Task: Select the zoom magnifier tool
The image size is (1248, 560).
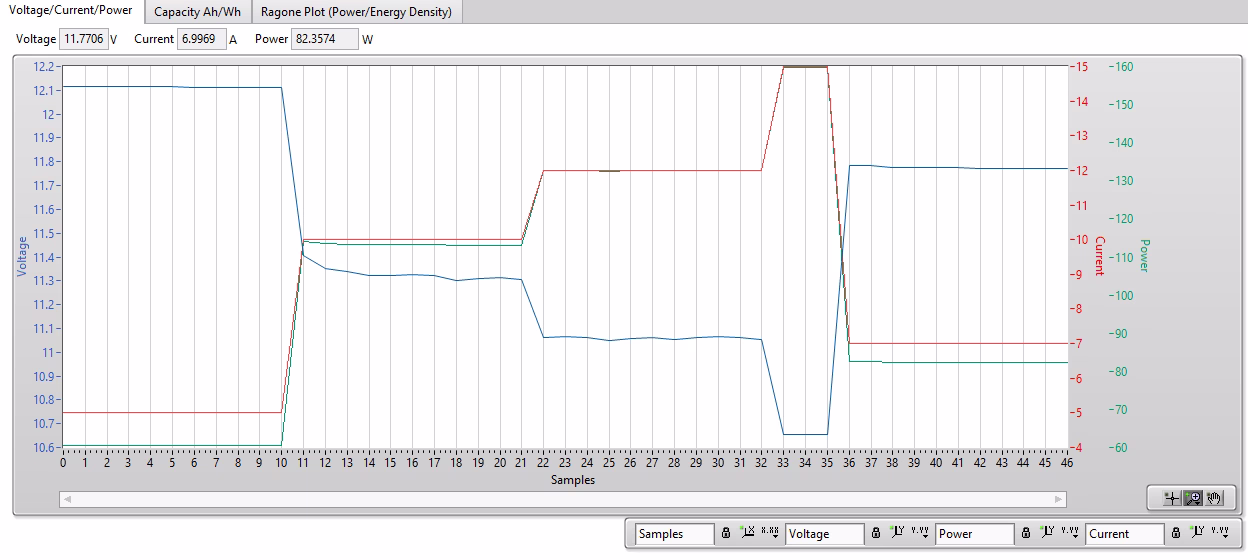Action: 1193,498
